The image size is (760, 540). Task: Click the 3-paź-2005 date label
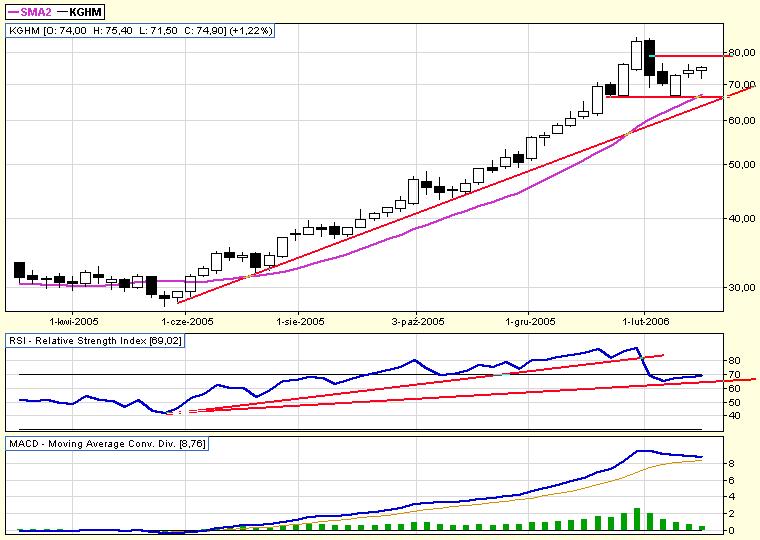[x=417, y=321]
